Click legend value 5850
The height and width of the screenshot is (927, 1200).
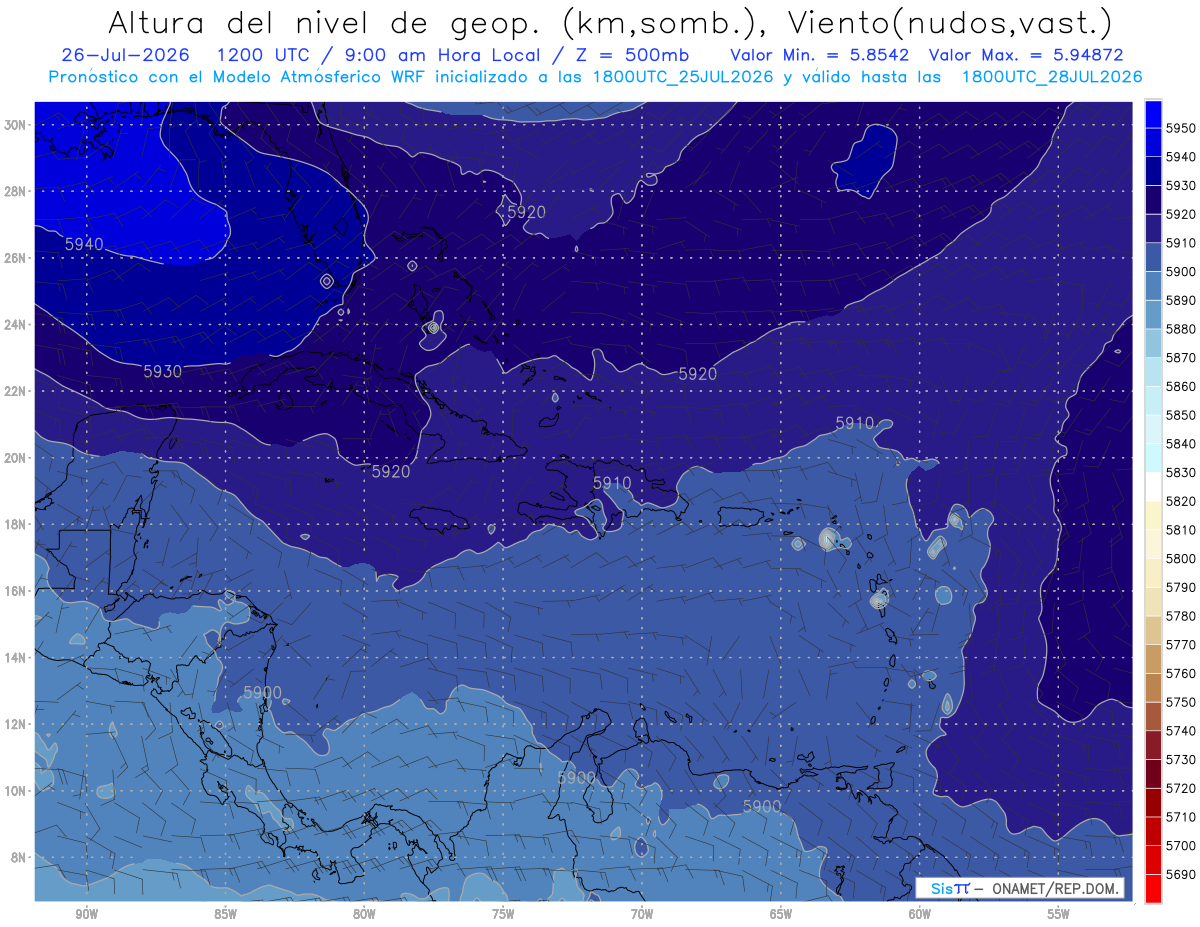tap(1180, 415)
